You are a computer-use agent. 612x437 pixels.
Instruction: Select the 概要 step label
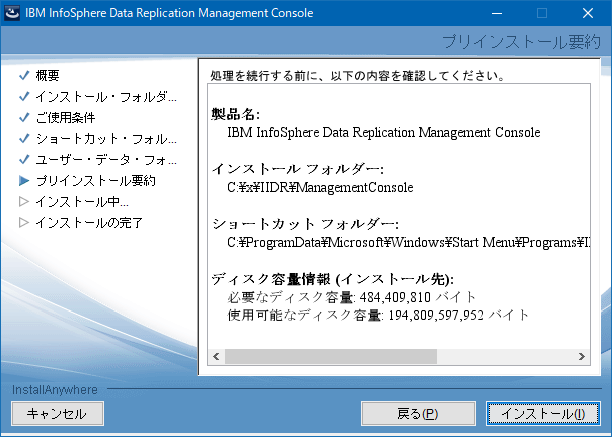[x=48, y=75]
